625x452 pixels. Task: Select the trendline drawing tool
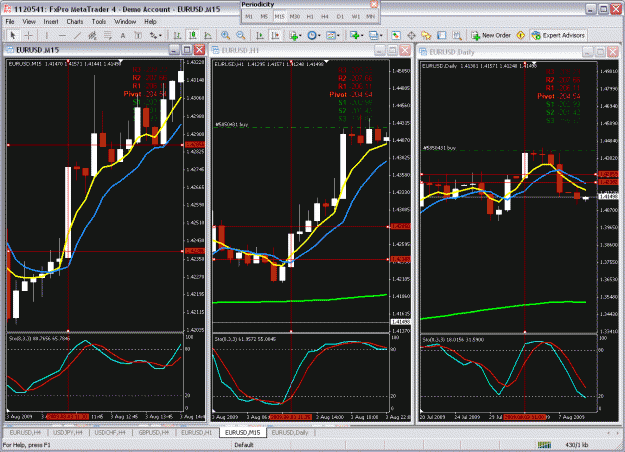click(x=77, y=35)
